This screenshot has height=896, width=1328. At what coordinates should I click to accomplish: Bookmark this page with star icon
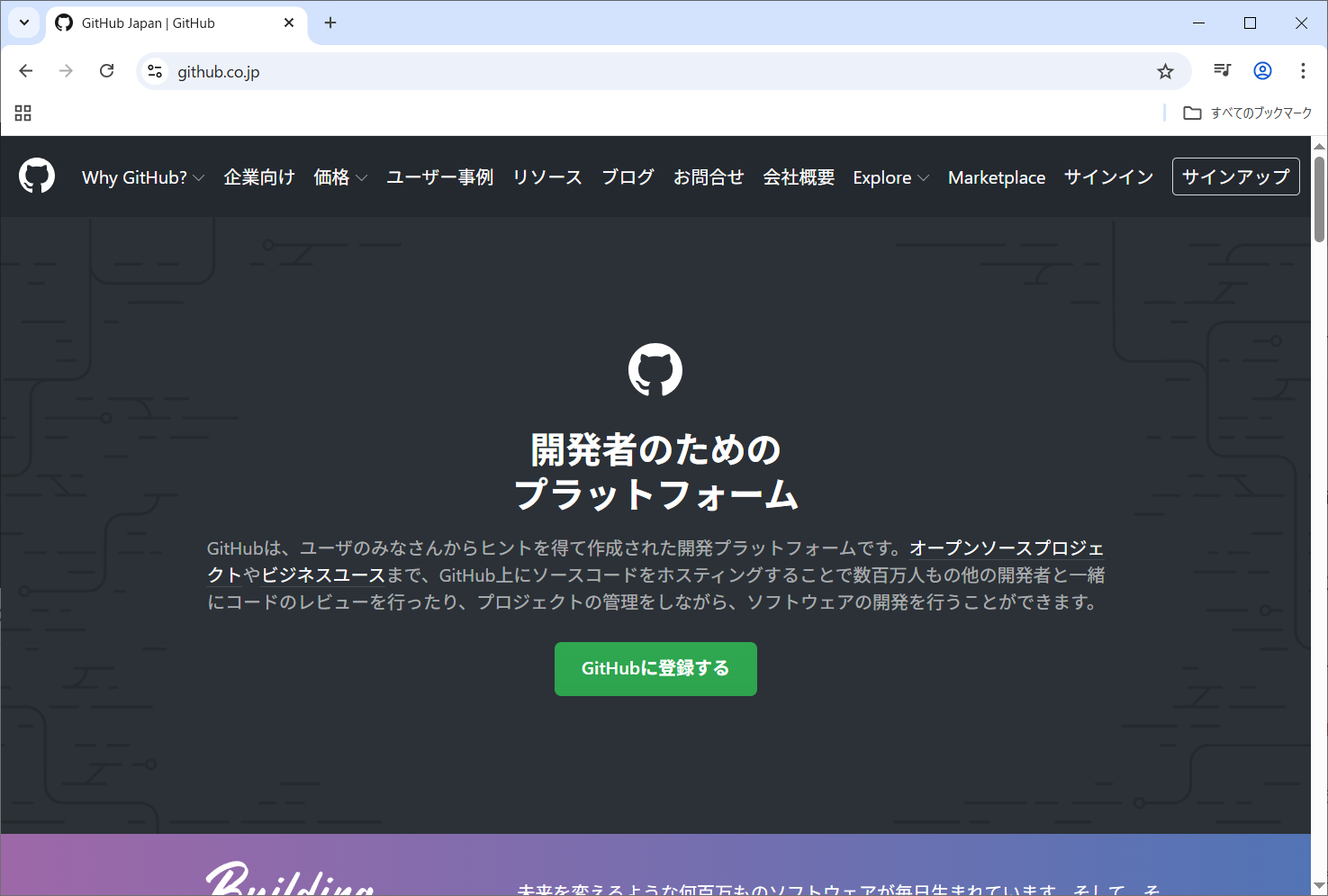pyautogui.click(x=1165, y=71)
